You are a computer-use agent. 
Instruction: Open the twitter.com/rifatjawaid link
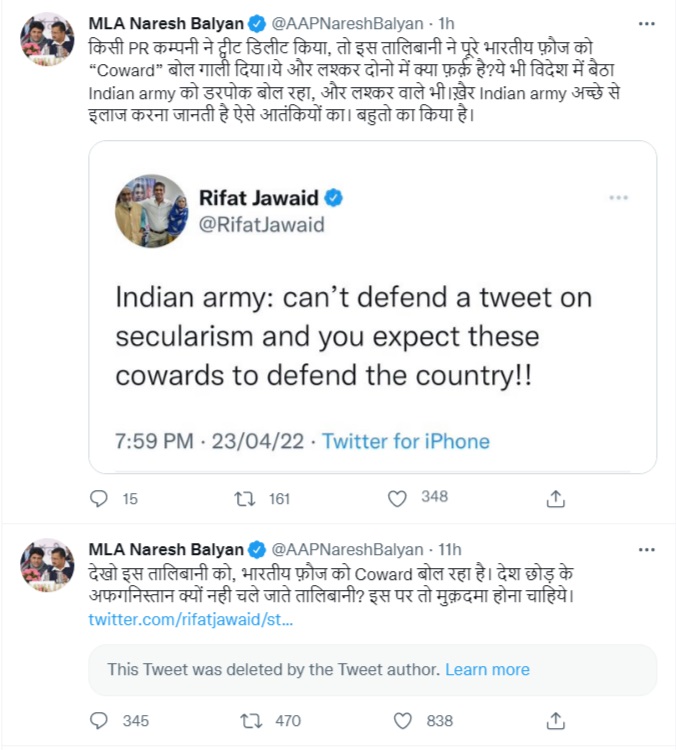coord(191,621)
